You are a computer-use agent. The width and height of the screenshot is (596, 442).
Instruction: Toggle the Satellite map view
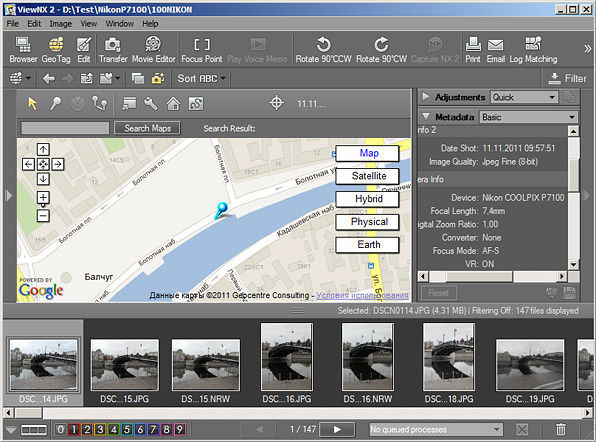368,176
